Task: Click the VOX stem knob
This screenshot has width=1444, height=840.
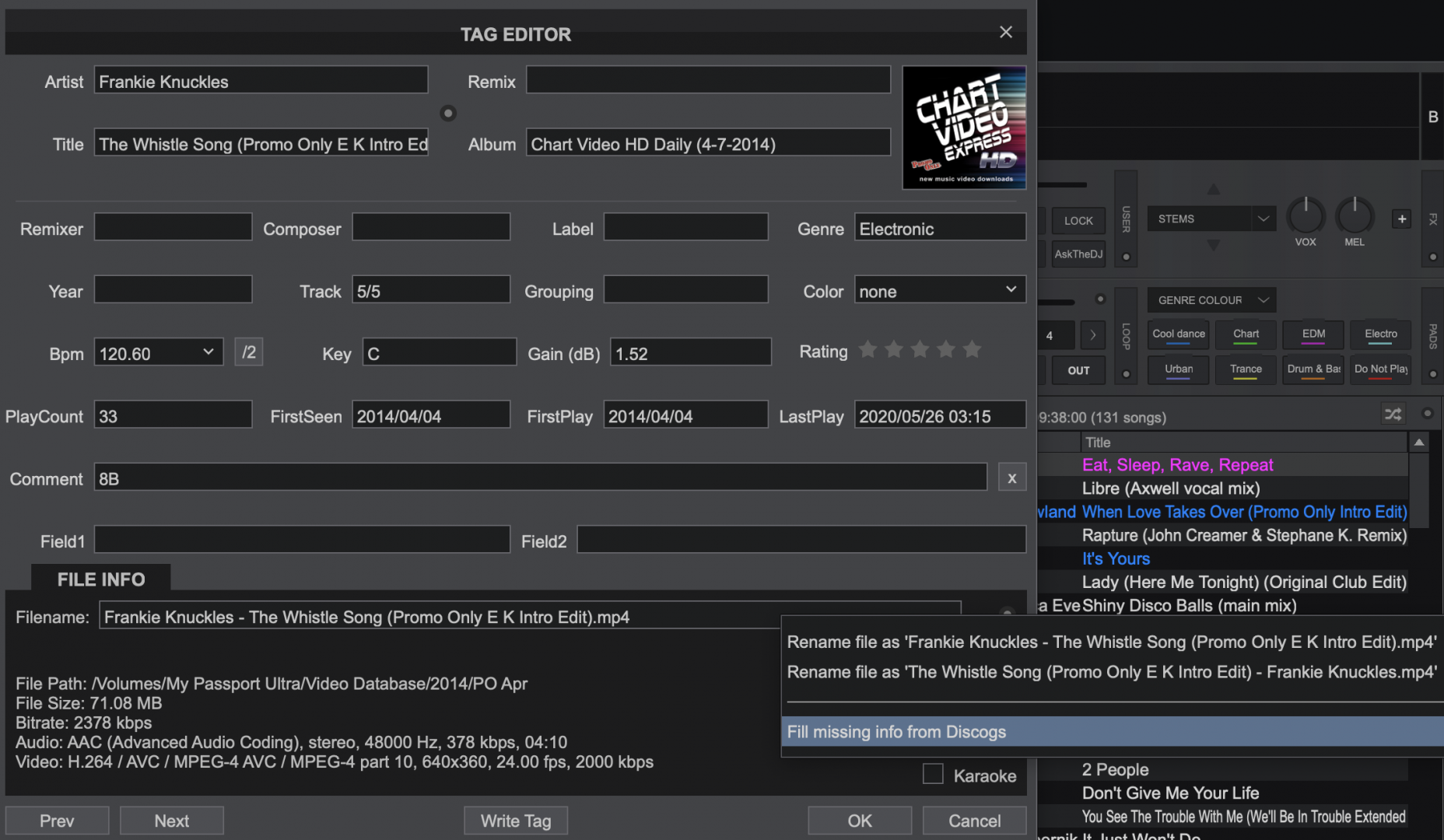Action: click(1305, 216)
